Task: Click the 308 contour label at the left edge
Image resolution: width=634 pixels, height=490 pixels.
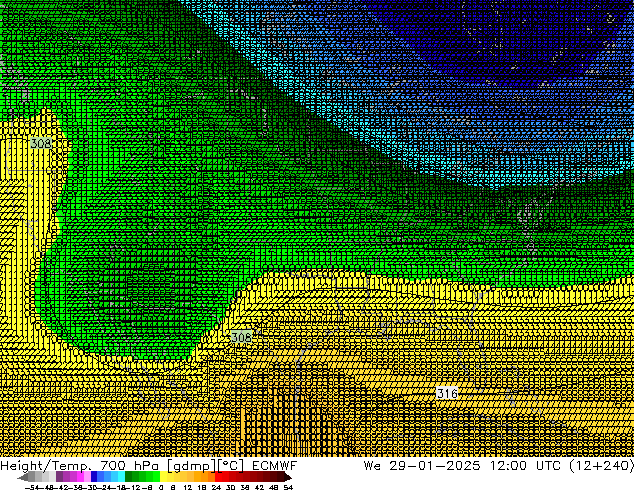Action: (x=41, y=143)
